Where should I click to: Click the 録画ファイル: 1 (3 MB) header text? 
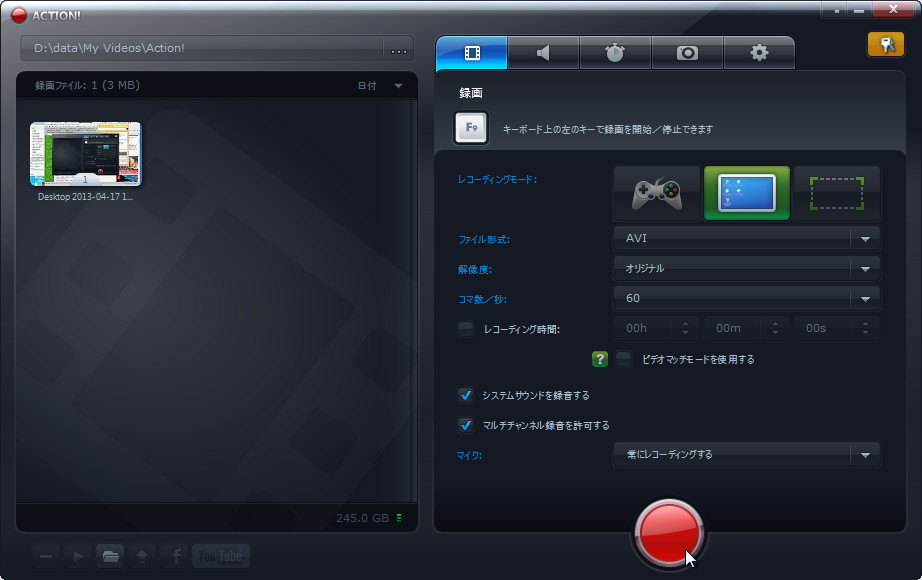(87, 85)
